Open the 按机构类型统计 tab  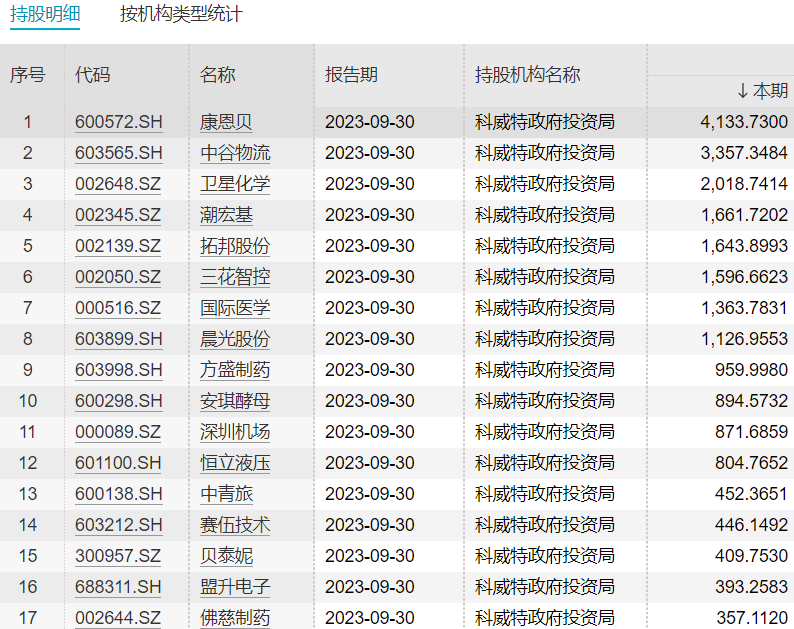(181, 14)
